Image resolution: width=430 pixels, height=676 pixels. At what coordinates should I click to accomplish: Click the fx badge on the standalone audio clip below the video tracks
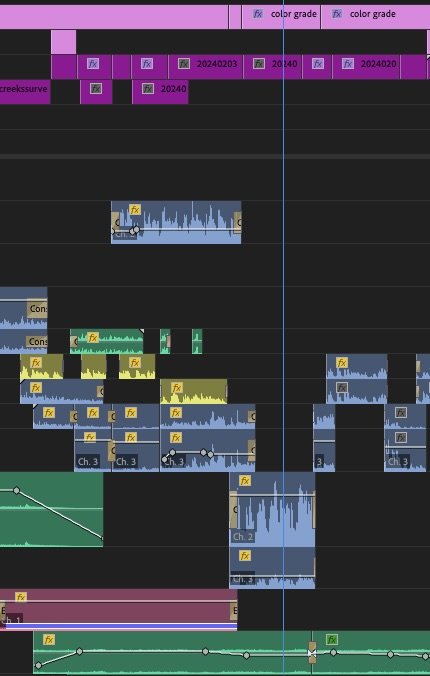coord(135,210)
